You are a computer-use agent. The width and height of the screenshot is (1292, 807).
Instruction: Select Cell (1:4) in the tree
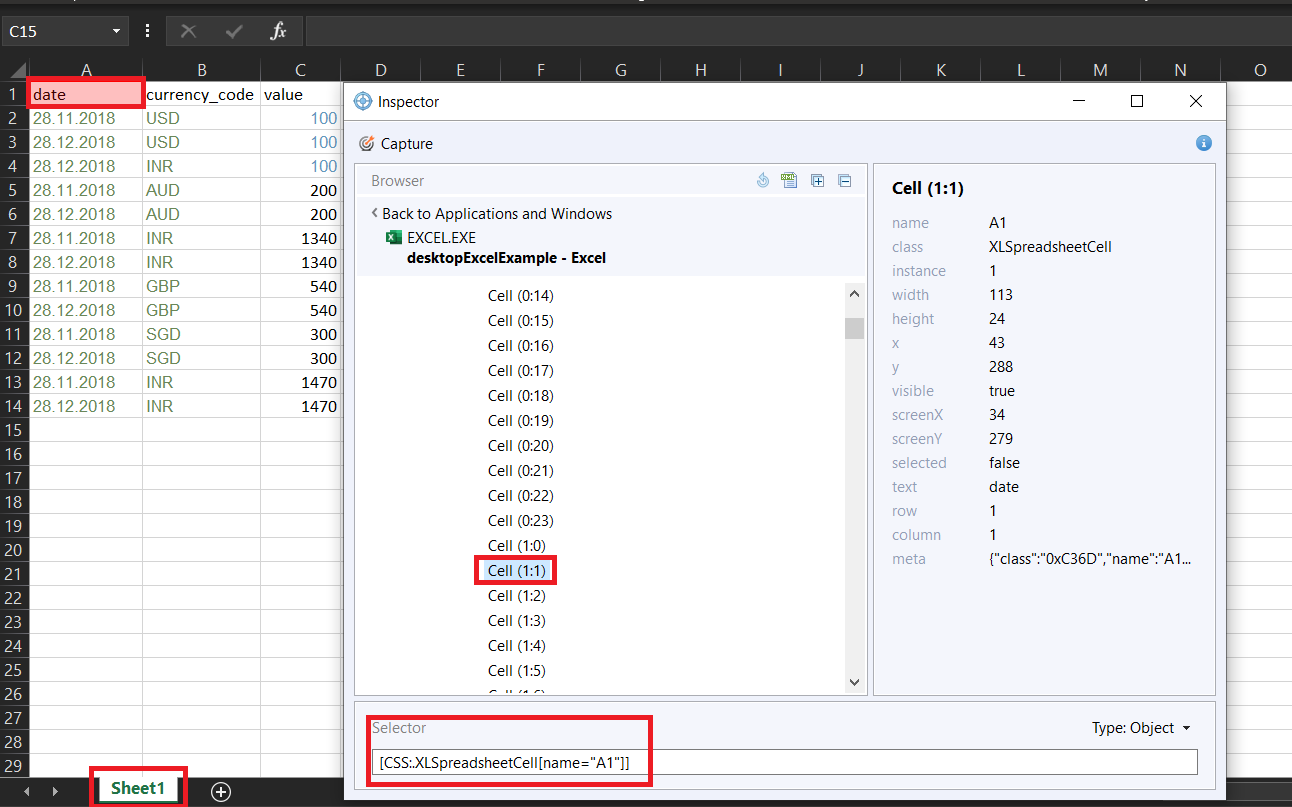[516, 646]
